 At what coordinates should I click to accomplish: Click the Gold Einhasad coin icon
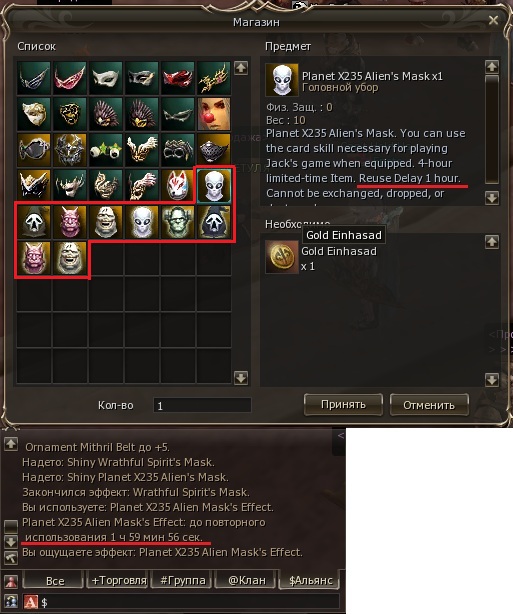pos(282,257)
